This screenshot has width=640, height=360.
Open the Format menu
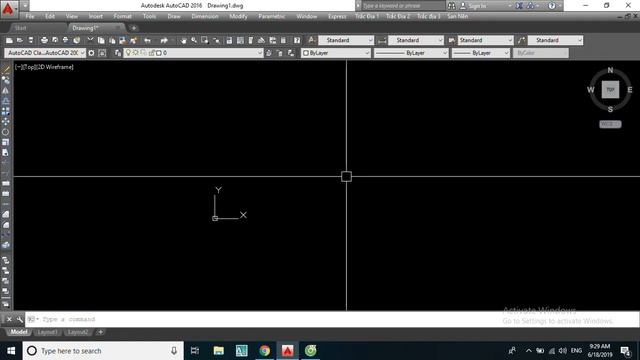[122, 16]
